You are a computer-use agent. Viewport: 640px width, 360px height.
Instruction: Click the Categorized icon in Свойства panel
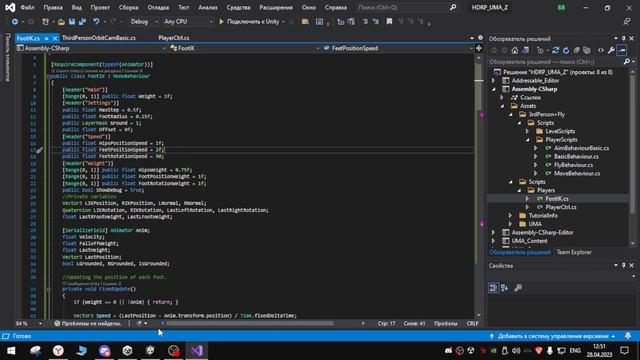[493, 288]
